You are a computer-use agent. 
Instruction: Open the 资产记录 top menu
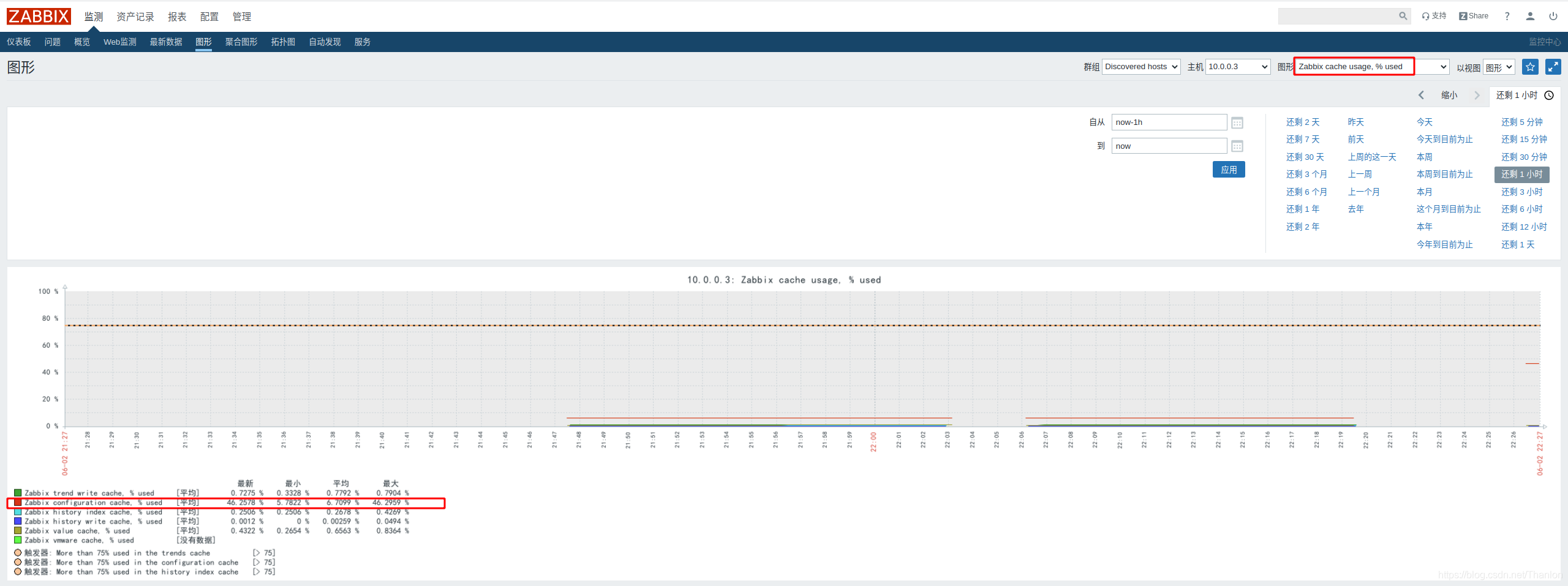[135, 17]
